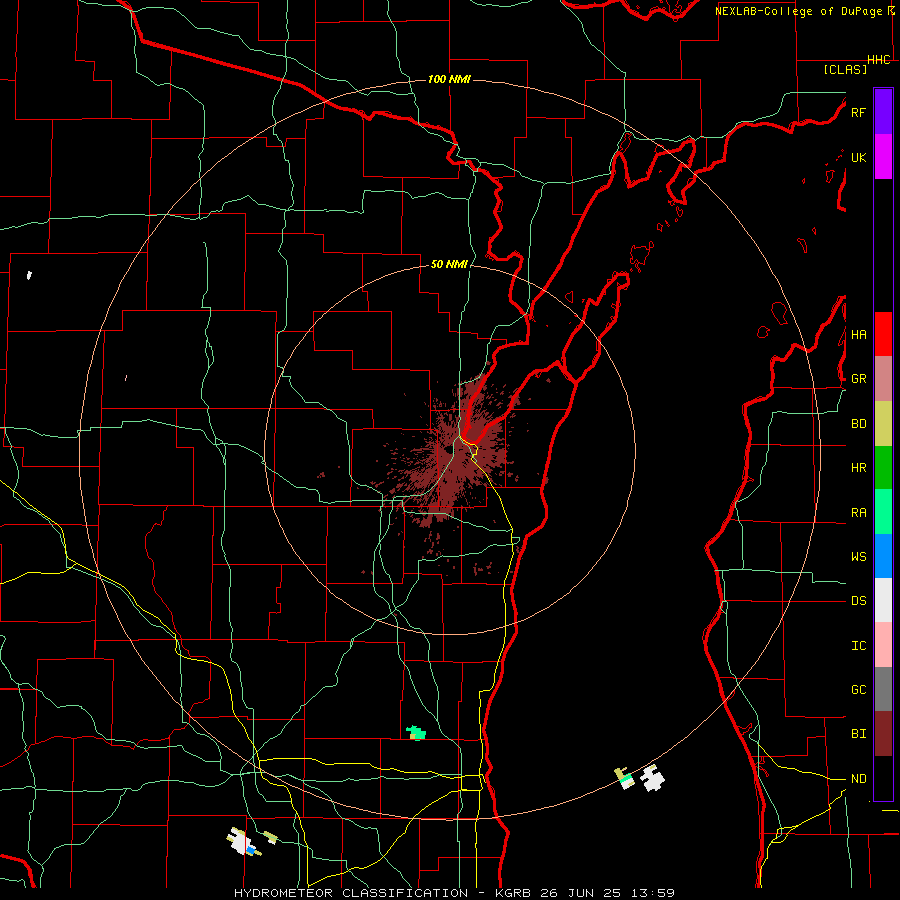Viewport: 900px width, 900px height.
Task: Click the white-and-blue echo near the bottom left
Action: click(x=243, y=843)
